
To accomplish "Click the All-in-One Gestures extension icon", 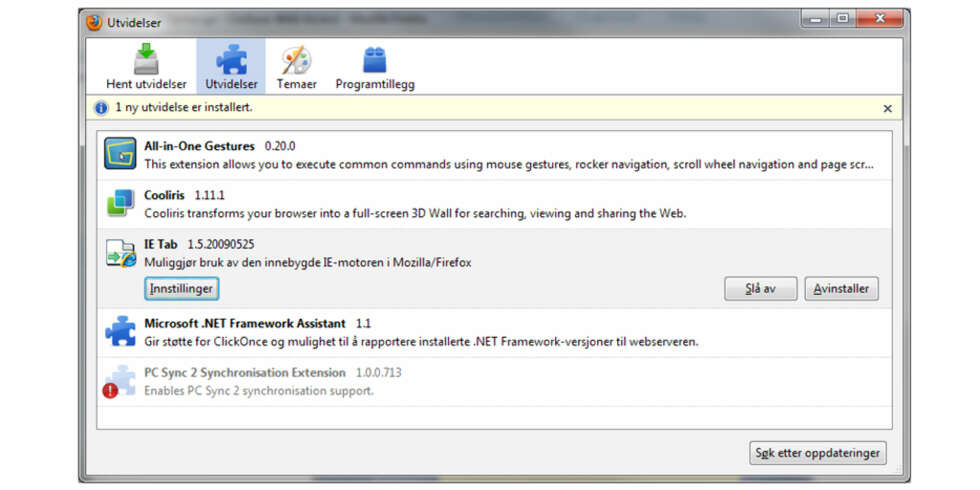I will point(120,154).
